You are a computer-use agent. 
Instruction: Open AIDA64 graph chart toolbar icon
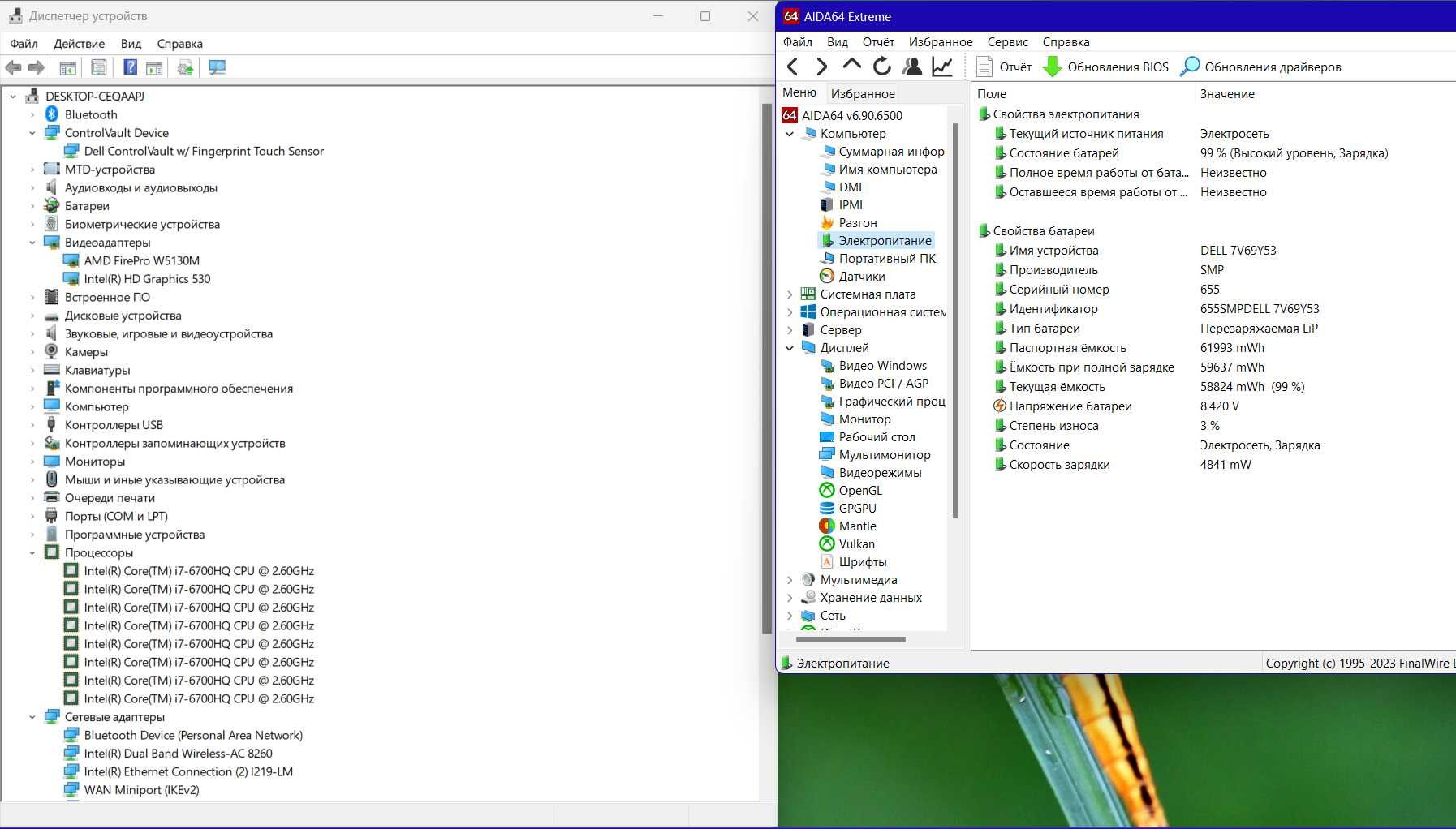point(942,67)
